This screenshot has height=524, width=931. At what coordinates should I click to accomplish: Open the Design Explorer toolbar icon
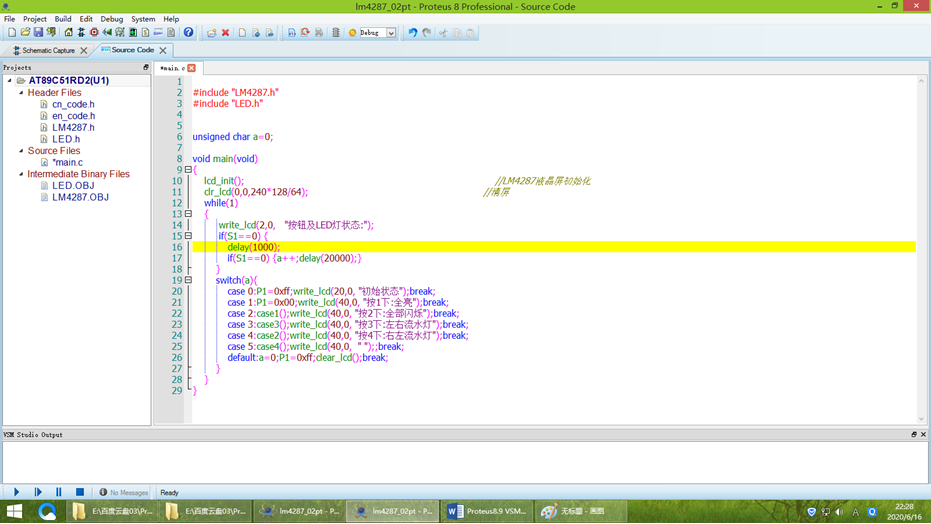(x=133, y=33)
